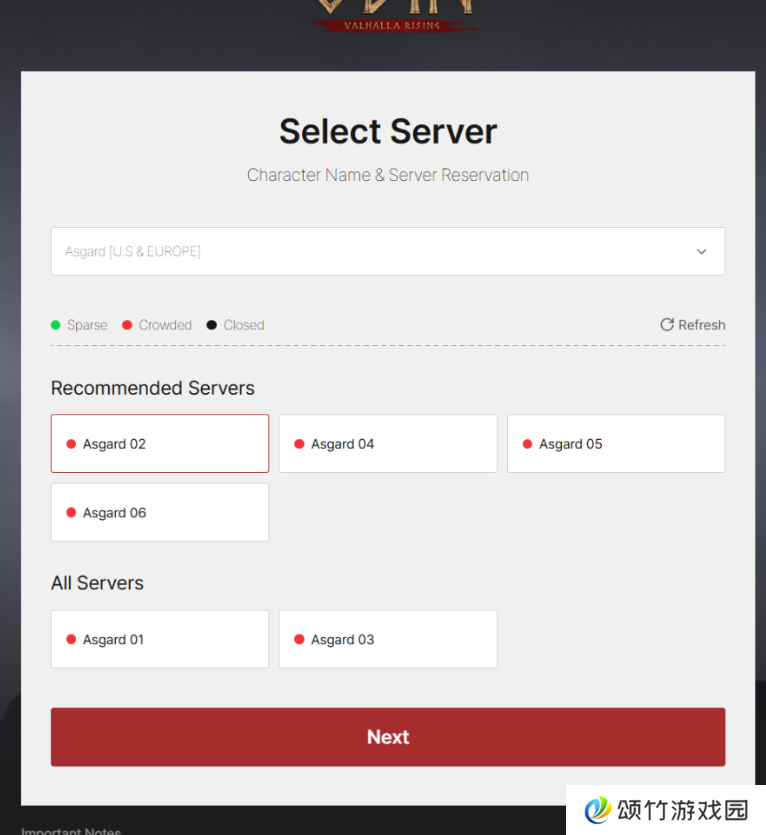Pick the Asgard 06 server
Viewport: 766px width, 835px height.
pyautogui.click(x=160, y=512)
